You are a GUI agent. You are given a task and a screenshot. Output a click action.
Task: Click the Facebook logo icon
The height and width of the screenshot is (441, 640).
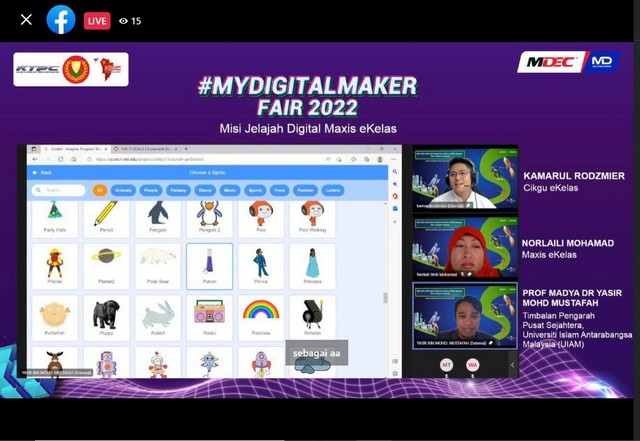click(61, 20)
